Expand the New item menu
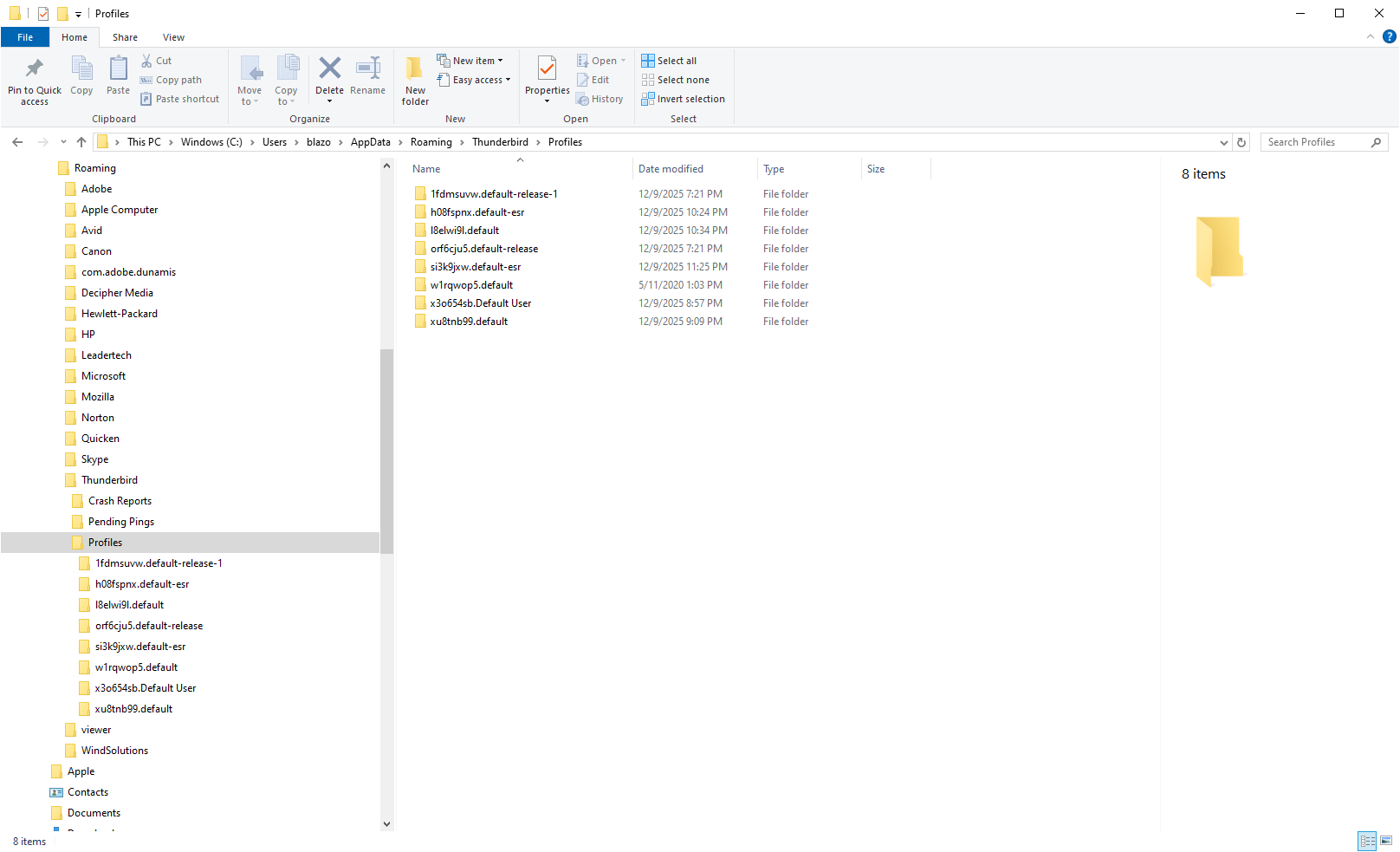 [x=470, y=61]
